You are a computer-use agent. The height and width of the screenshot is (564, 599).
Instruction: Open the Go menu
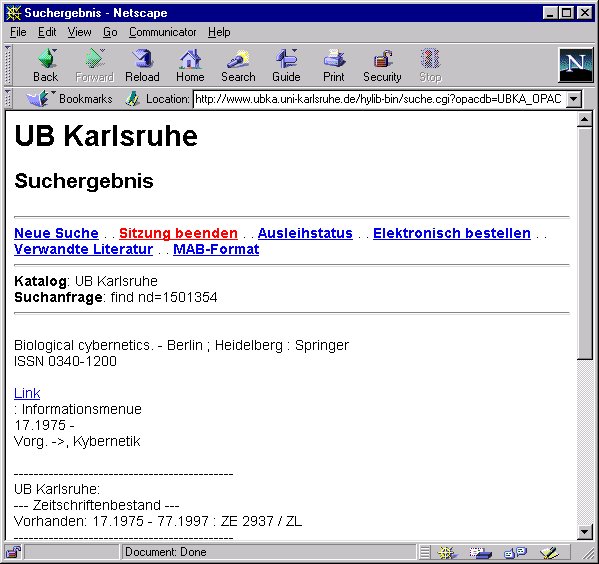pos(110,32)
